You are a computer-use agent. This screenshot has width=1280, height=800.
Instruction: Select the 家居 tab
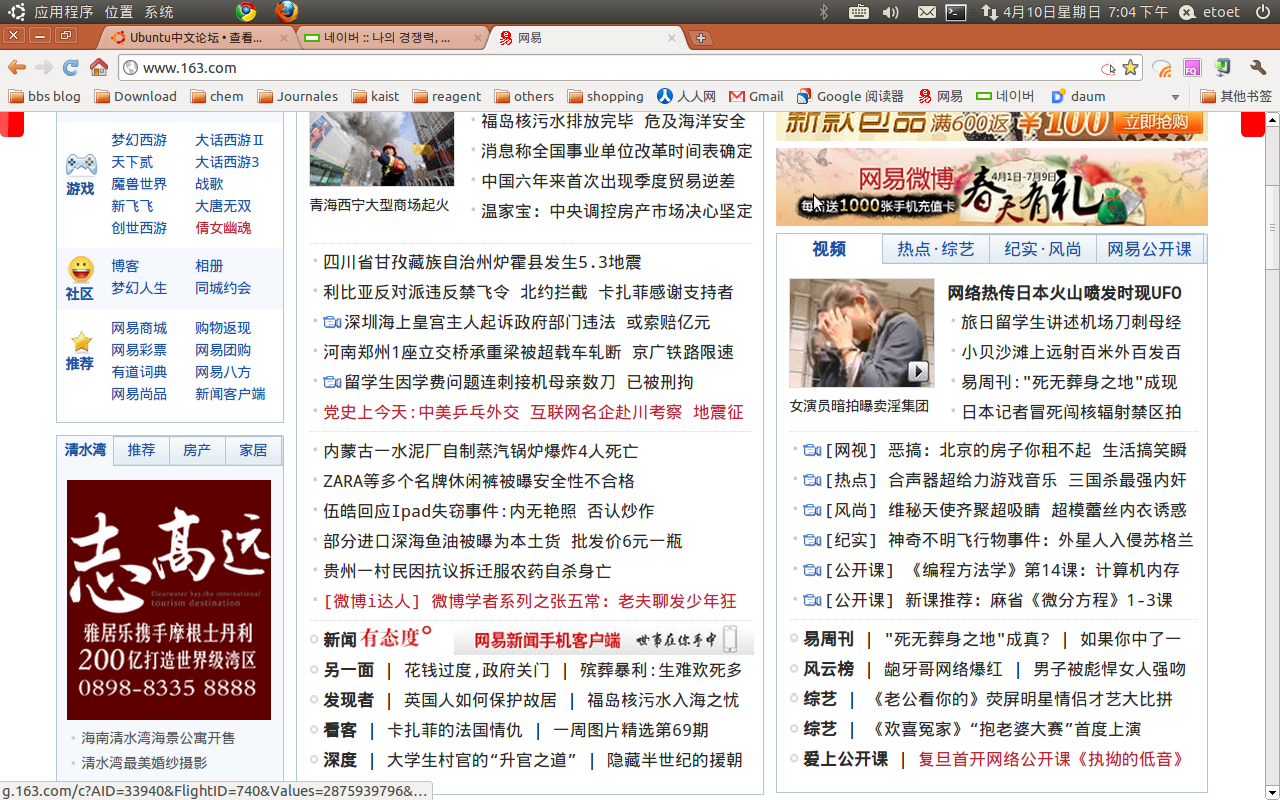coord(253,450)
